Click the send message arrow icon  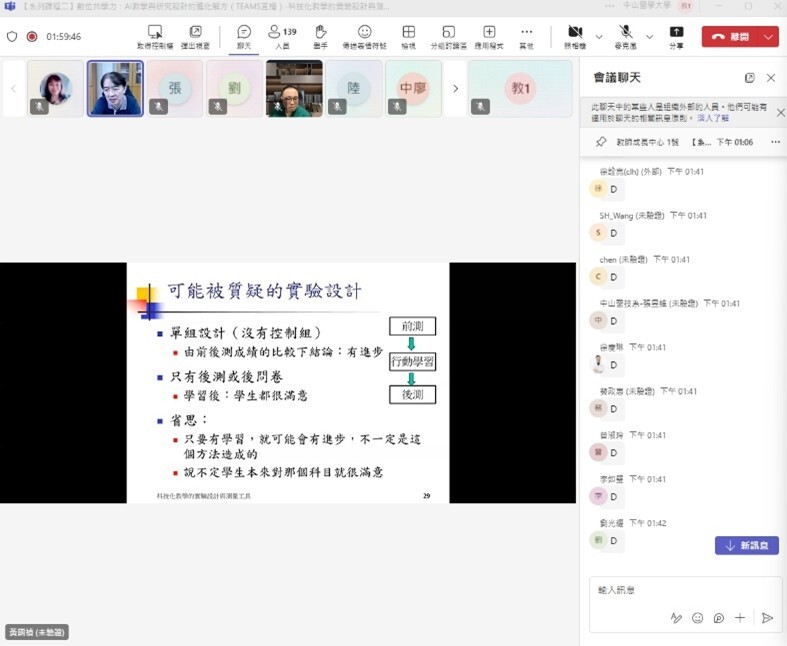(x=767, y=618)
